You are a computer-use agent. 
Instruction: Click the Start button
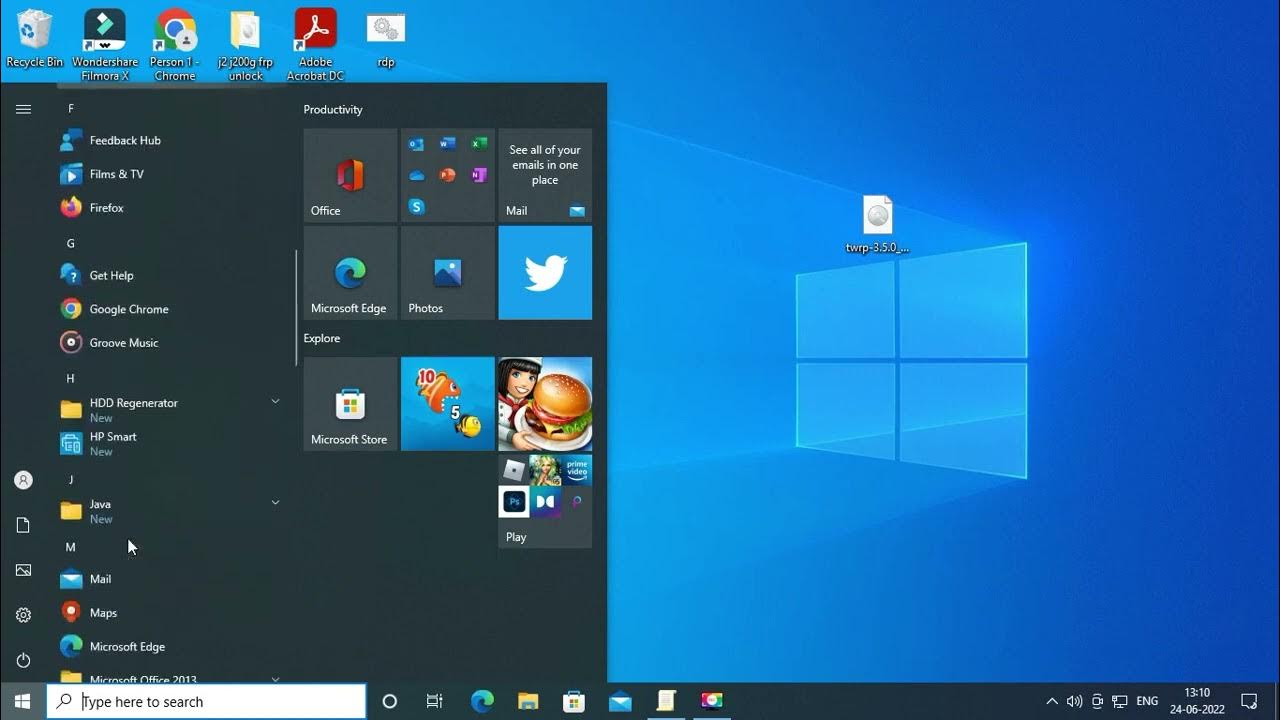[23, 701]
